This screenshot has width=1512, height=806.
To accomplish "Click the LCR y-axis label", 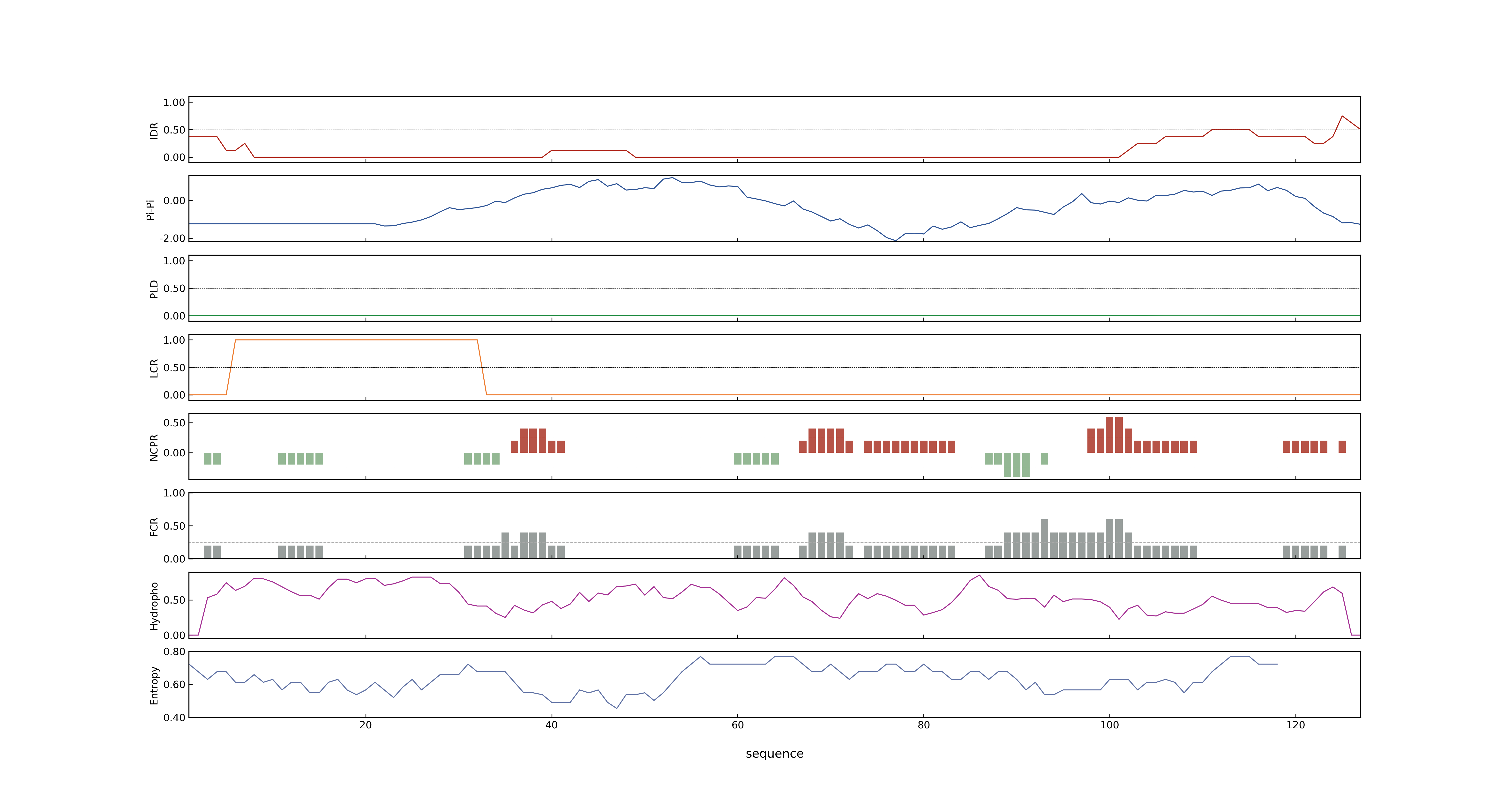I will 154,368.
